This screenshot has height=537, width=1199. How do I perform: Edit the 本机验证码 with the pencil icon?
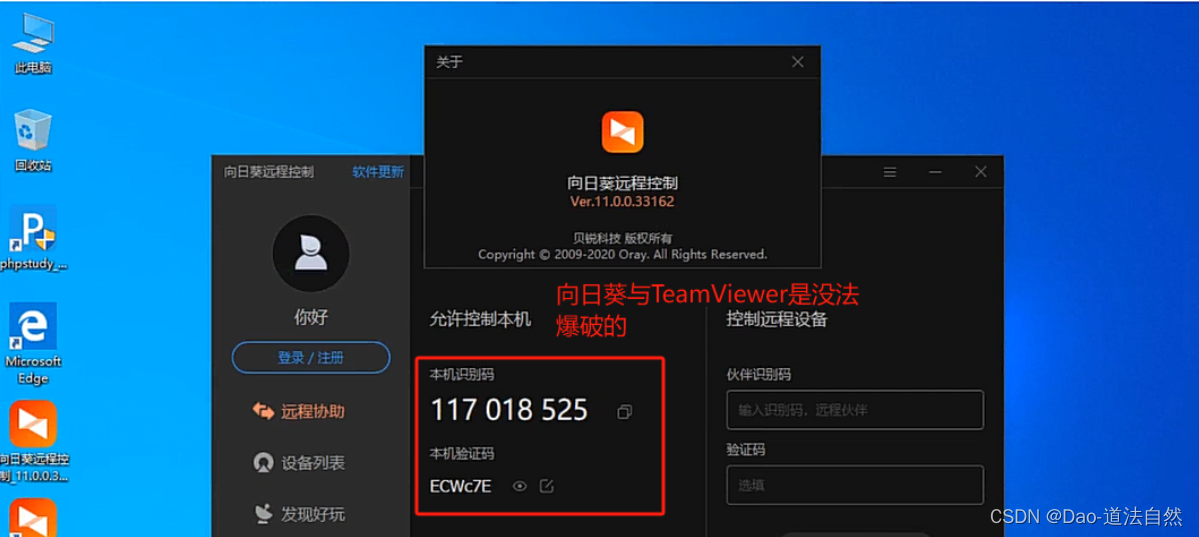pos(546,486)
